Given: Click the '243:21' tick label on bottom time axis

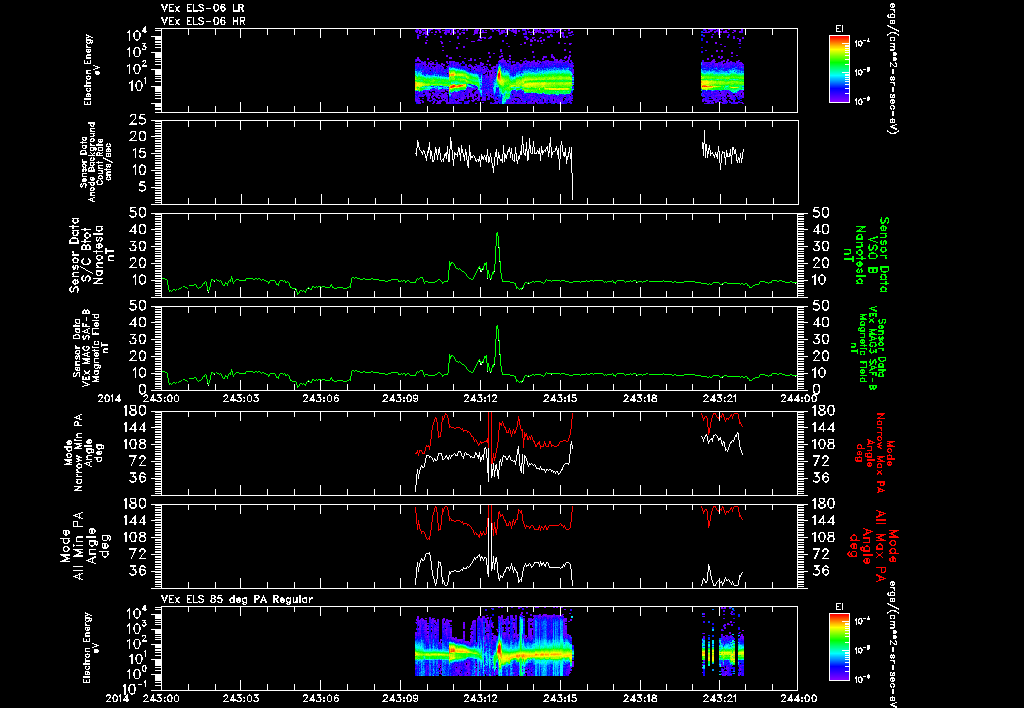Looking at the screenshot, I should pyautogui.click(x=720, y=698).
